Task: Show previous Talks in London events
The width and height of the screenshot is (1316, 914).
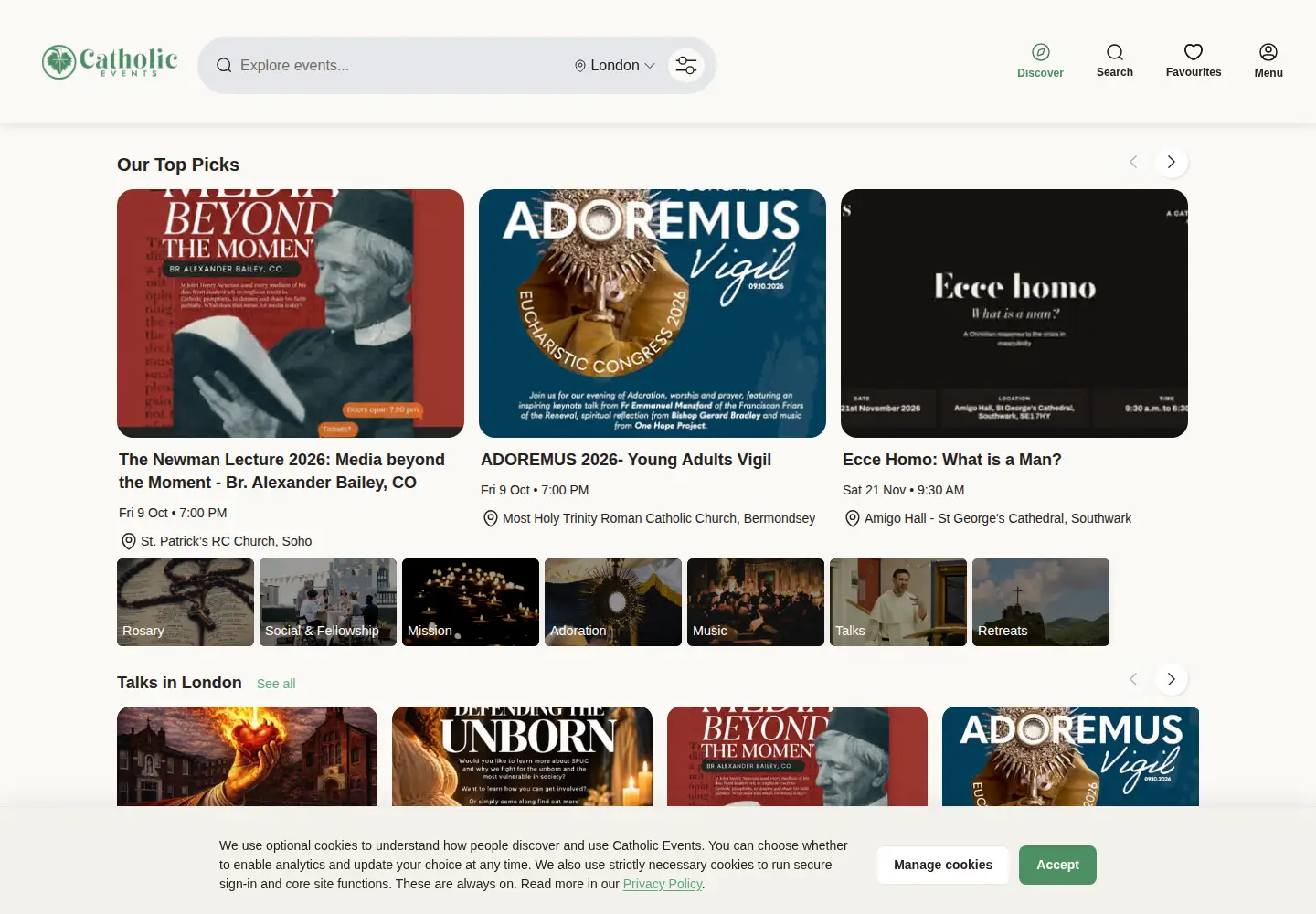Action: tap(1133, 679)
